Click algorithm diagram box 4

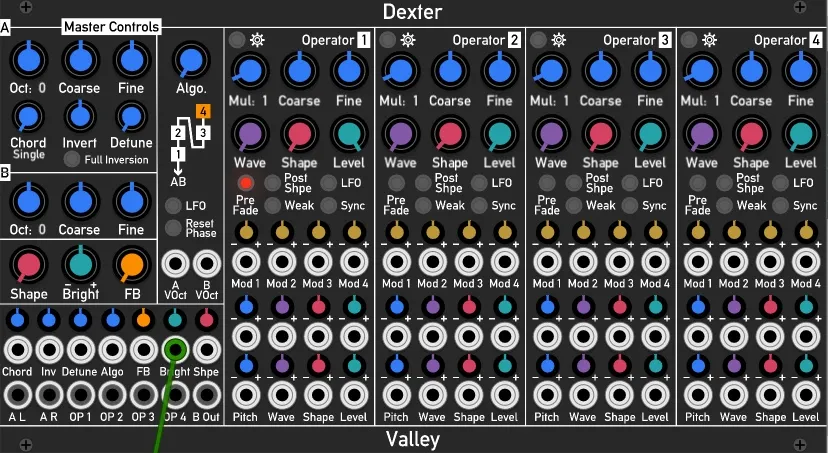[203, 112]
